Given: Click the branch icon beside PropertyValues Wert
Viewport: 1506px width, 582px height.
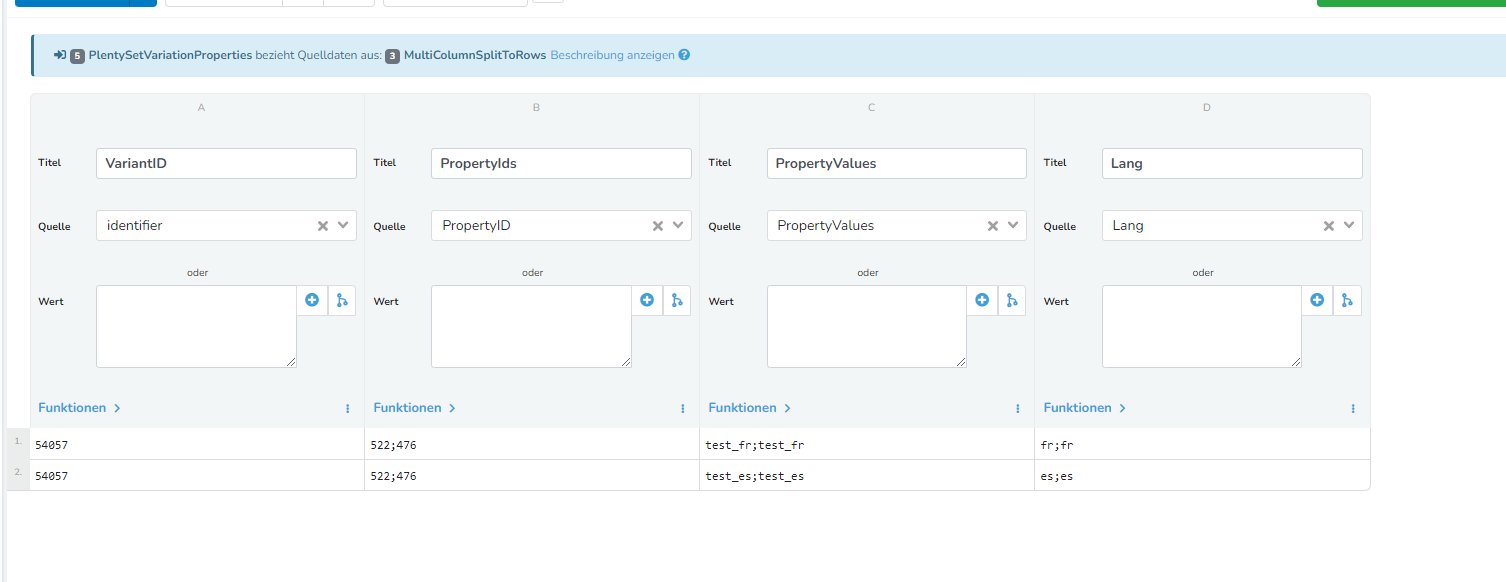Looking at the screenshot, I should pos(1012,300).
